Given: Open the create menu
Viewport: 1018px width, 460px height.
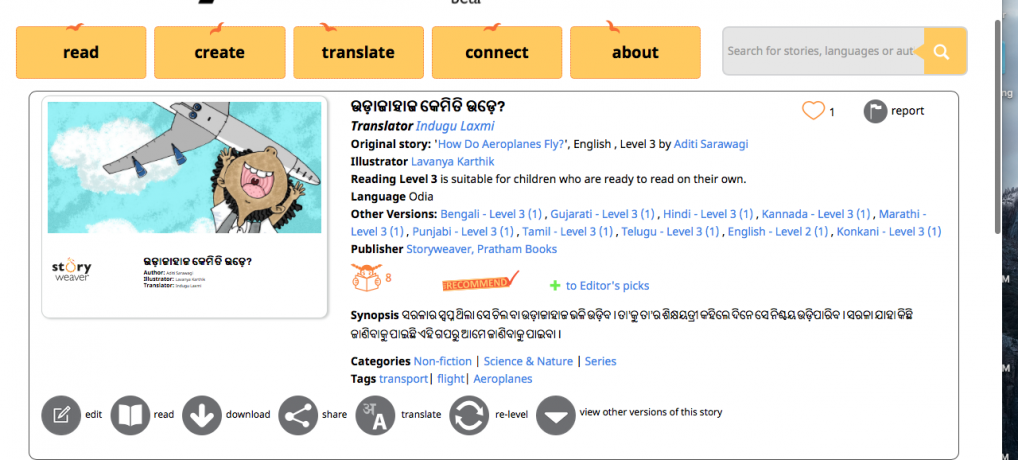Looking at the screenshot, I should point(219,52).
